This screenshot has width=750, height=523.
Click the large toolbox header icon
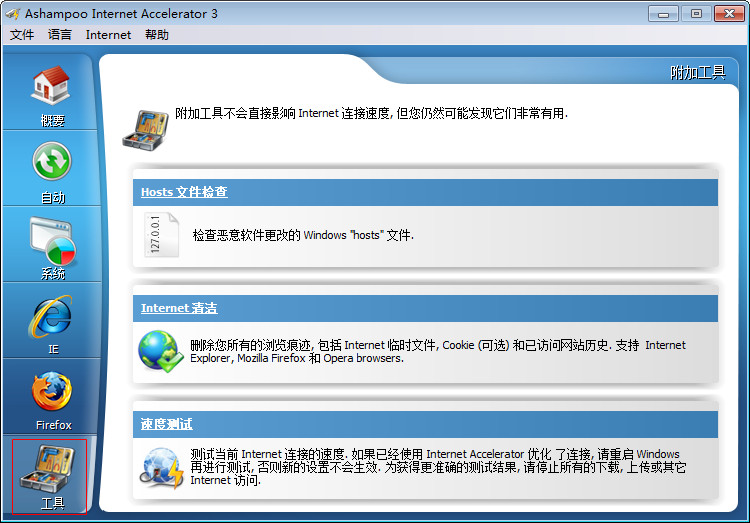(145, 130)
